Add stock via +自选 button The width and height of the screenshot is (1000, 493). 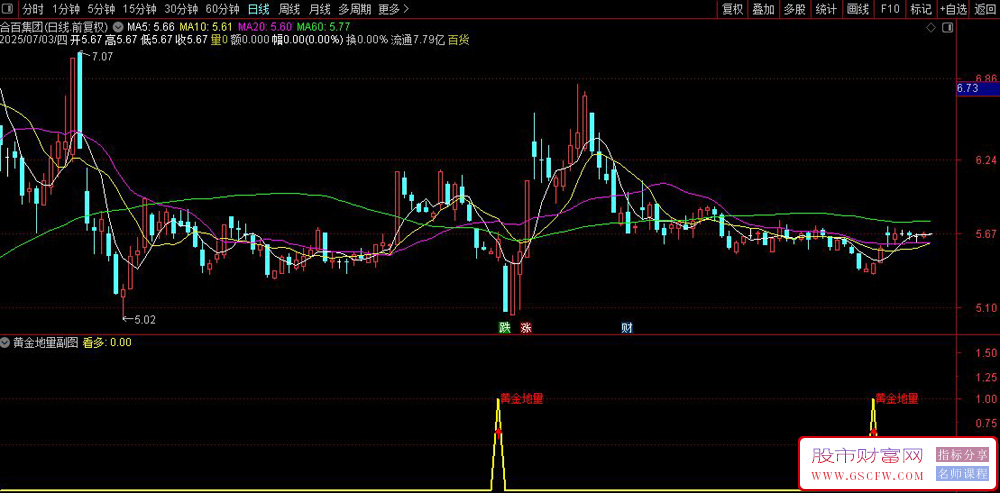point(953,9)
